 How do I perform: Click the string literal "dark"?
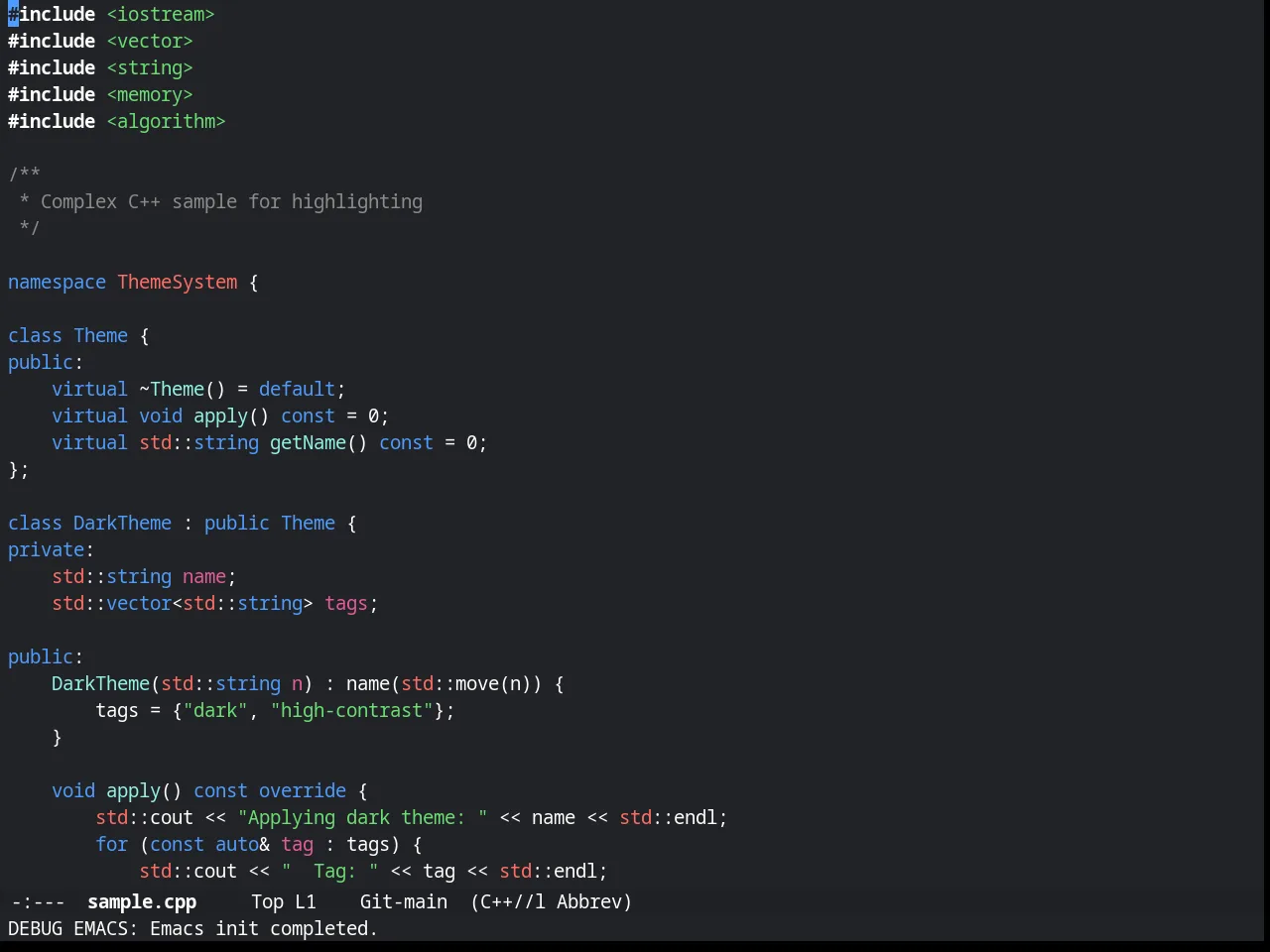coord(215,710)
